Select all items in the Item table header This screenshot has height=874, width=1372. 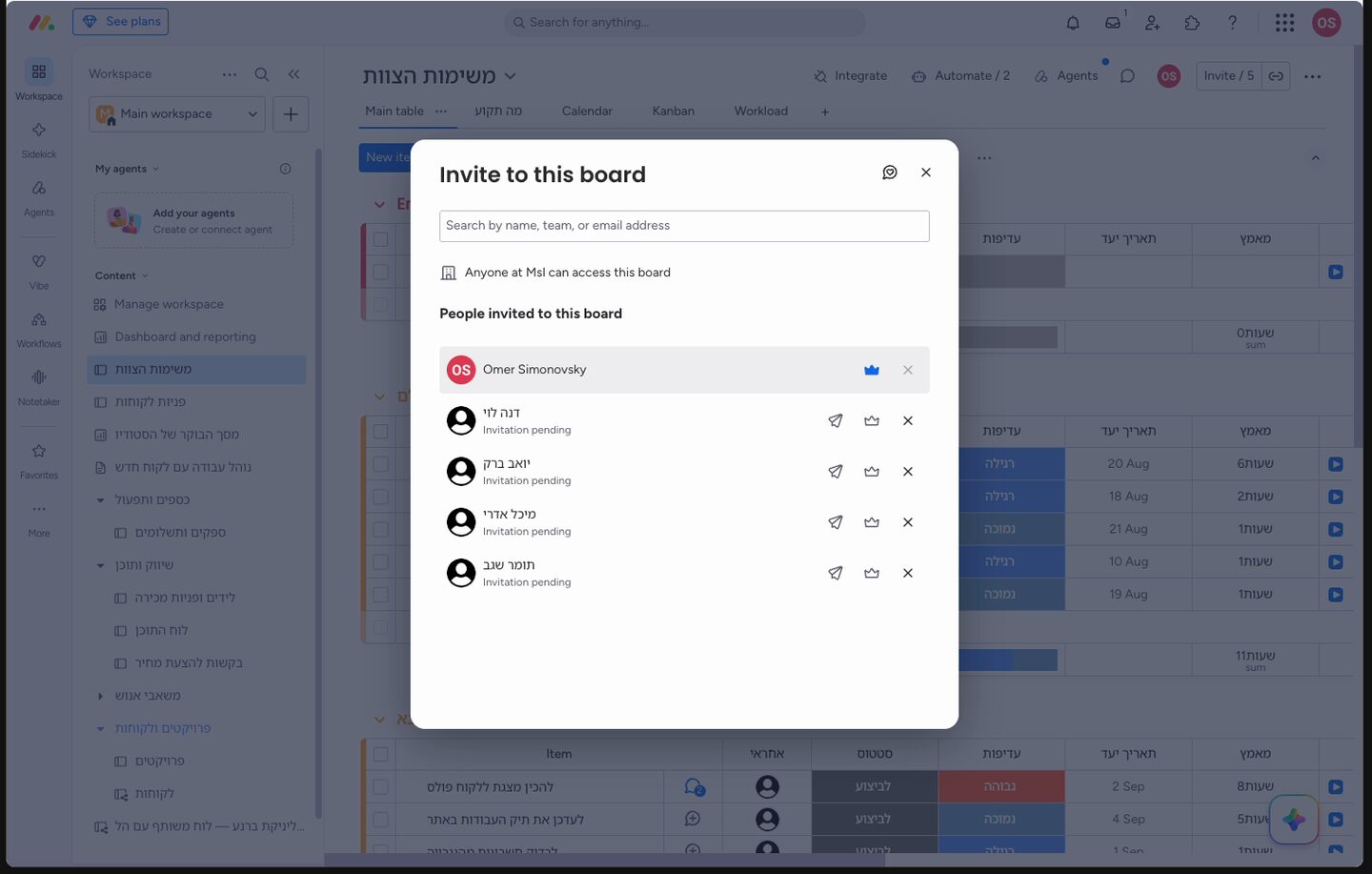click(380, 754)
